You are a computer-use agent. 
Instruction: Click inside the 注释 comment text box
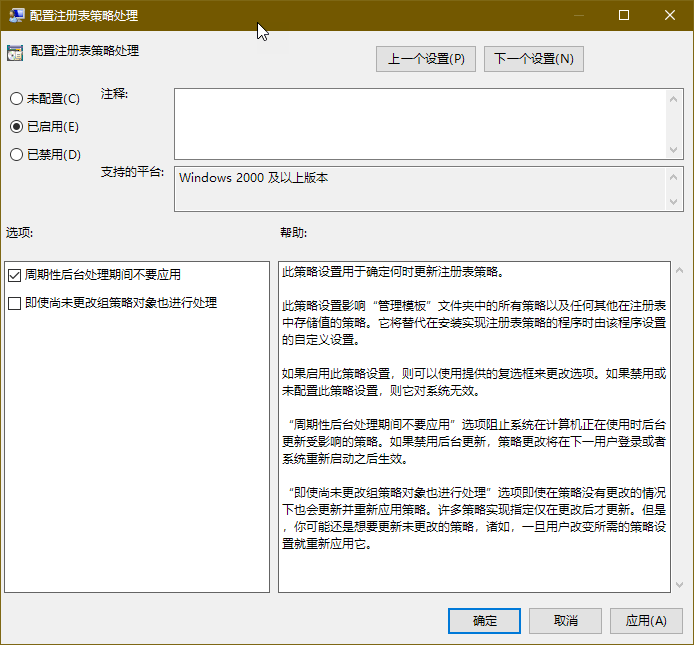pos(420,123)
